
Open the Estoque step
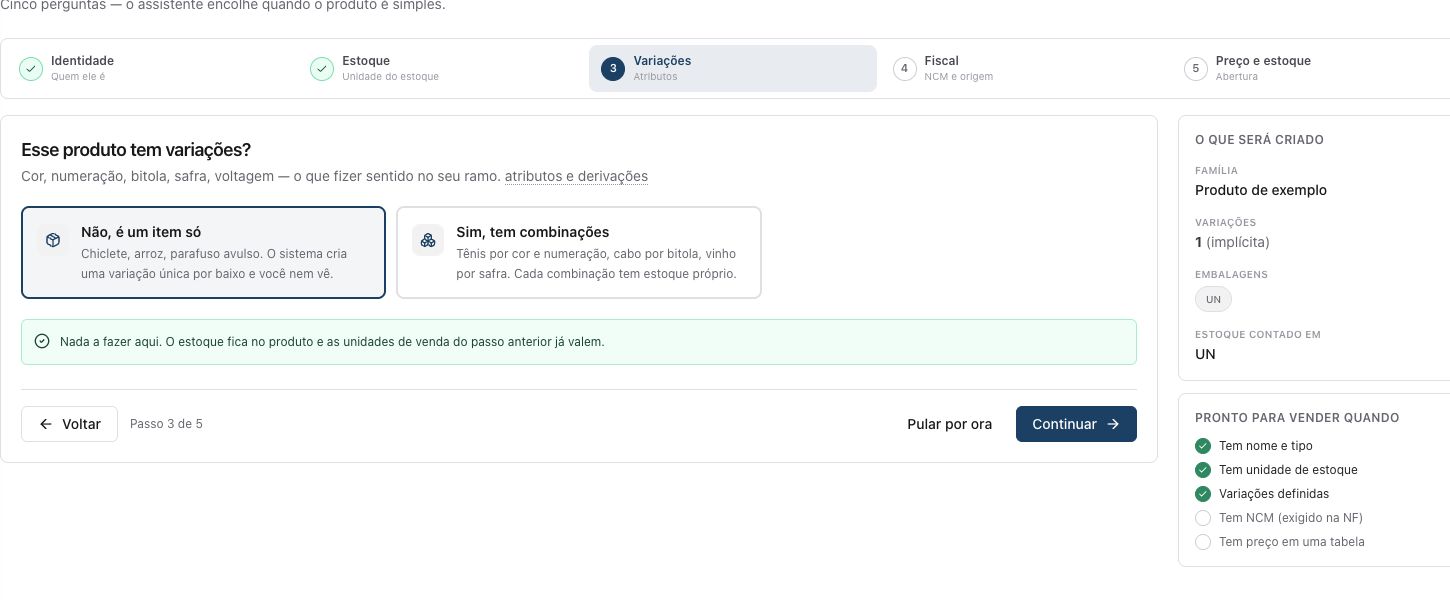click(x=442, y=68)
